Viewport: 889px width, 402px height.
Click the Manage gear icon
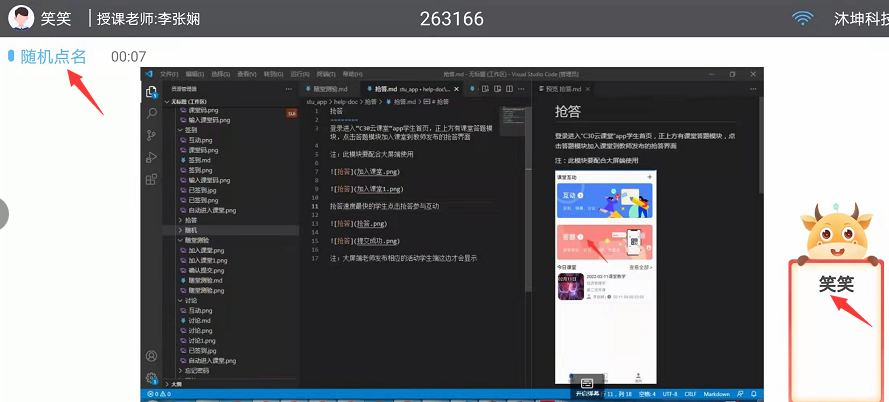[x=152, y=377]
